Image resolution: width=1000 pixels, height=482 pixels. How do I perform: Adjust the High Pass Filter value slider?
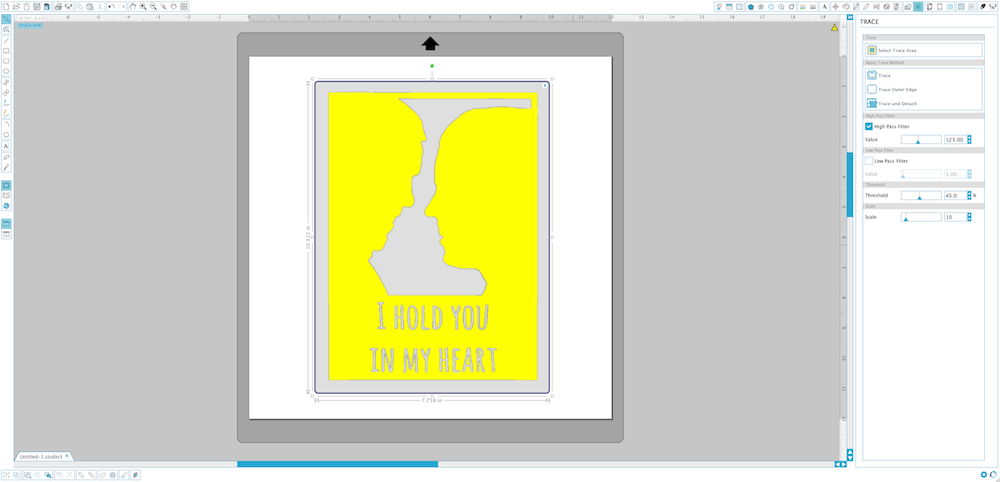(921, 140)
